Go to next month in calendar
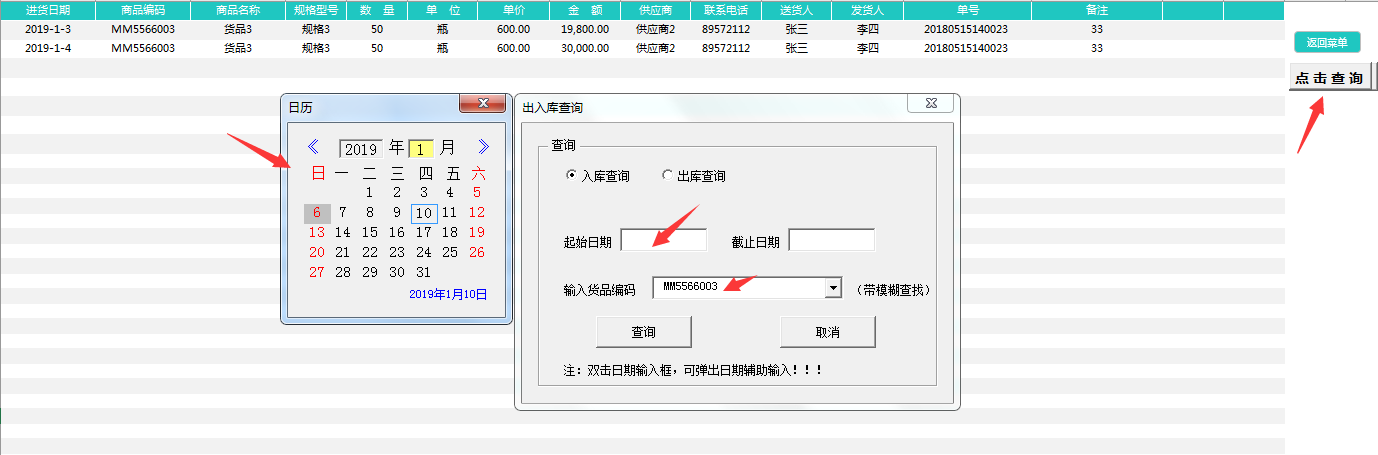 tap(484, 147)
